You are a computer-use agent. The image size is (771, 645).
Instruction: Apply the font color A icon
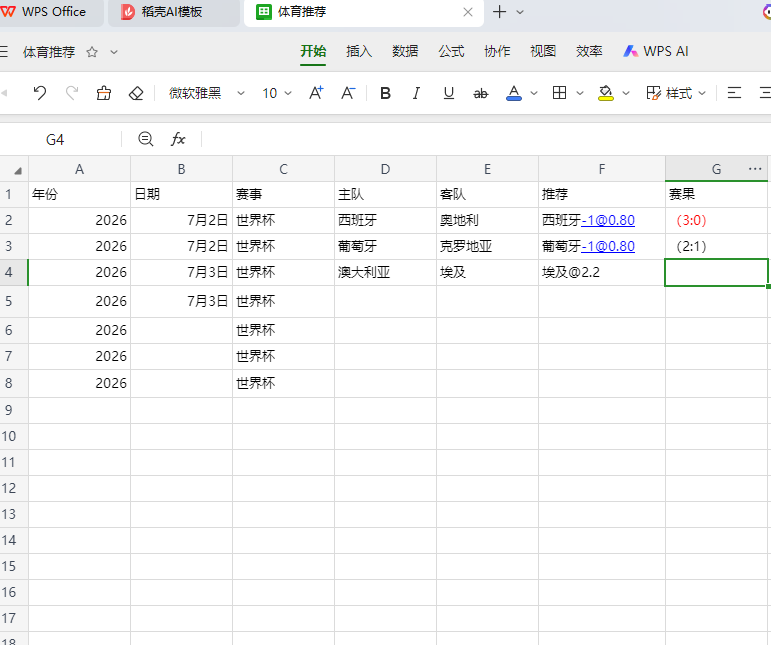514,92
